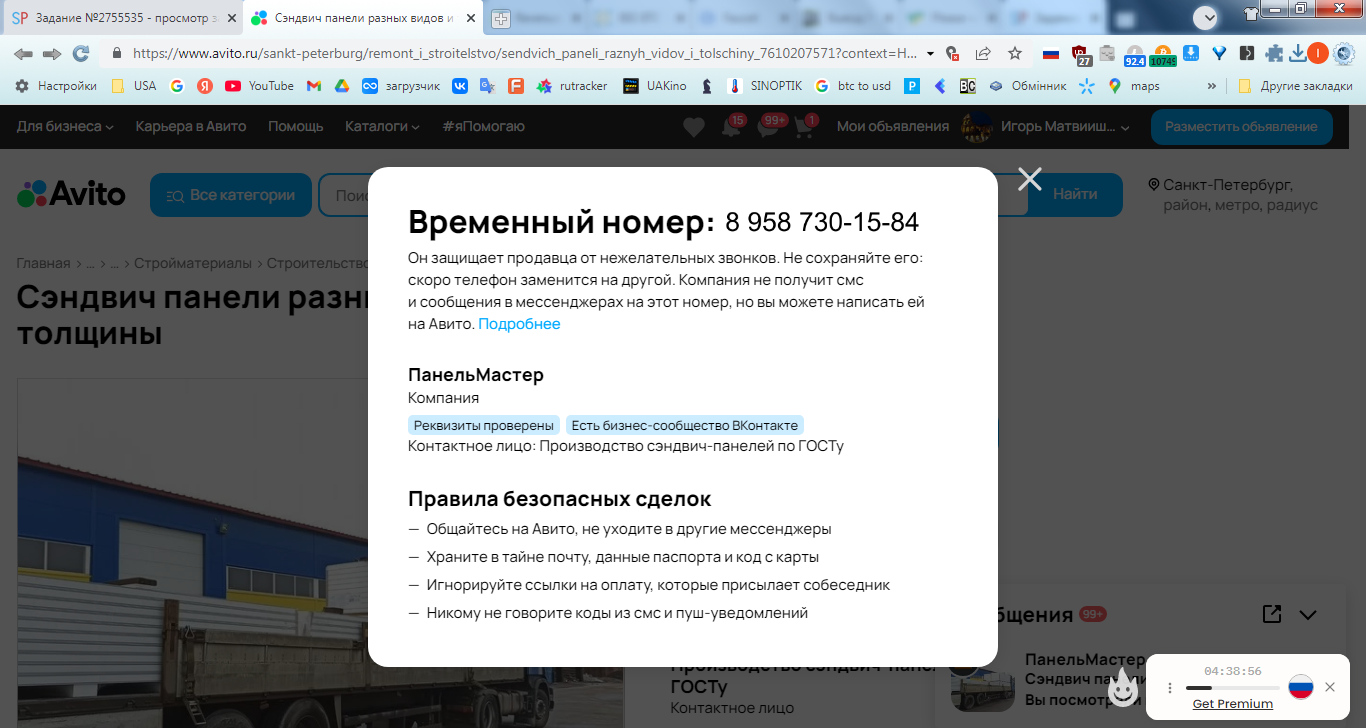Change Санкт-Петербург location selector
Image resolution: width=1366 pixels, height=728 pixels.
pyautogui.click(x=1234, y=195)
